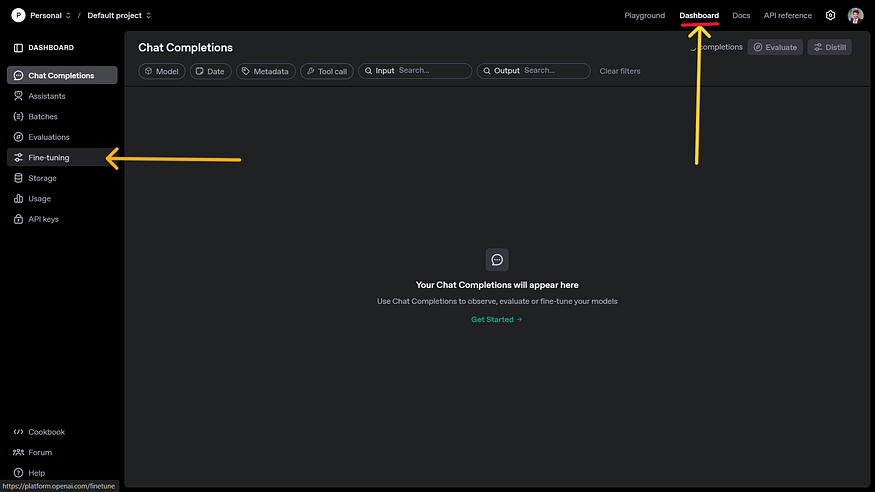
Task: Open Usage in the sidebar
Action: pos(62,199)
